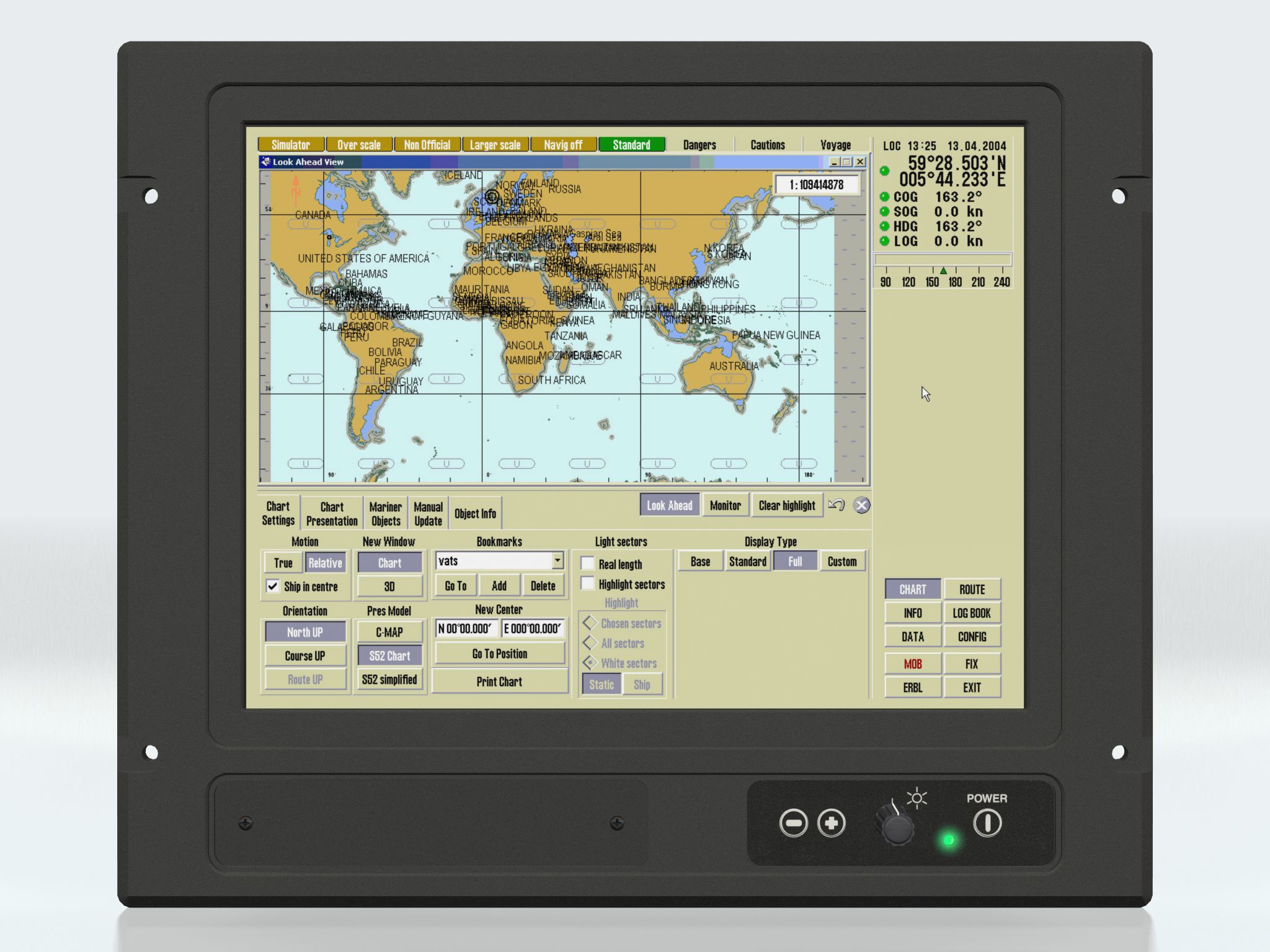Click the undo arrow icon beside Clear highlight

(836, 505)
